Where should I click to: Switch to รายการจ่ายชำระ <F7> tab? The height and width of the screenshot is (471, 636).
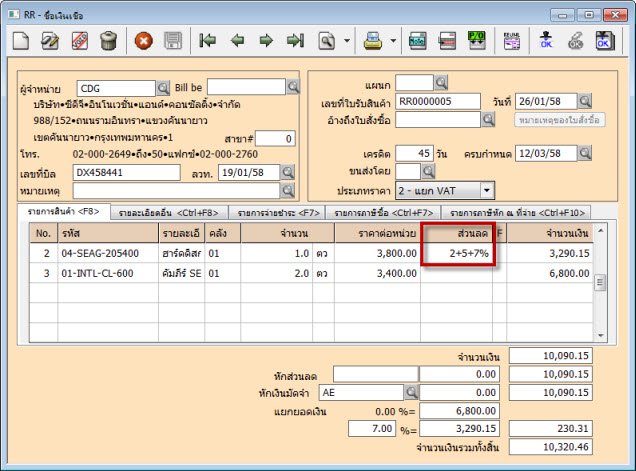click(279, 213)
